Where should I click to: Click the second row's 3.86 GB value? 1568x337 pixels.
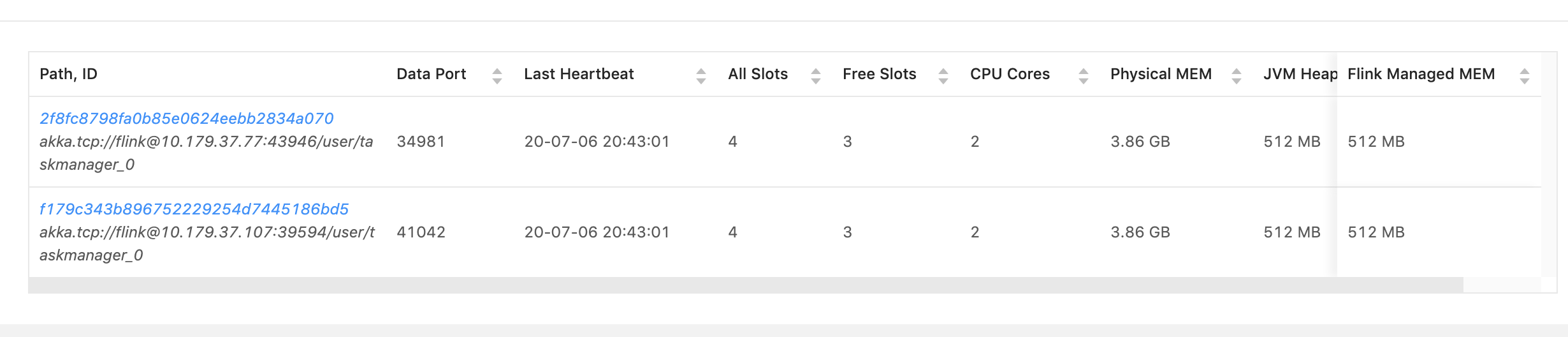click(1140, 232)
